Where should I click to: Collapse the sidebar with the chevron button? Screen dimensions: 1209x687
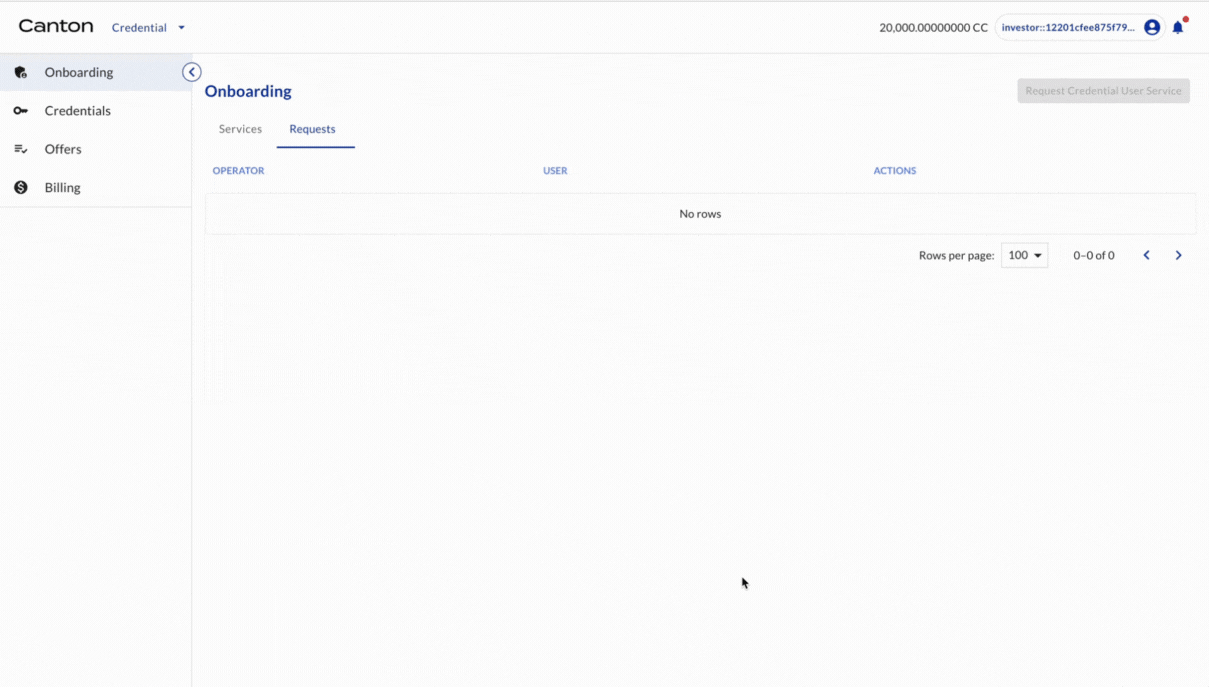192,72
